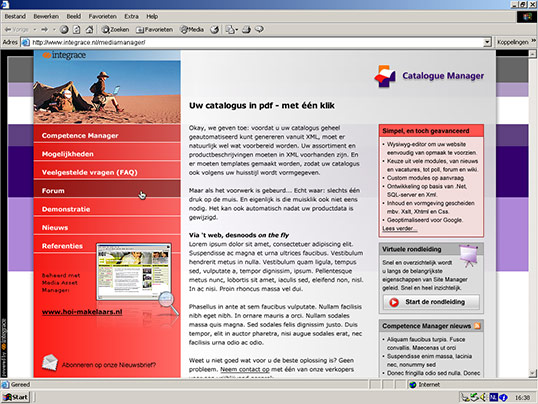Open the Favorieten menu in the menu bar
538x404 pixels.
coord(103,16)
